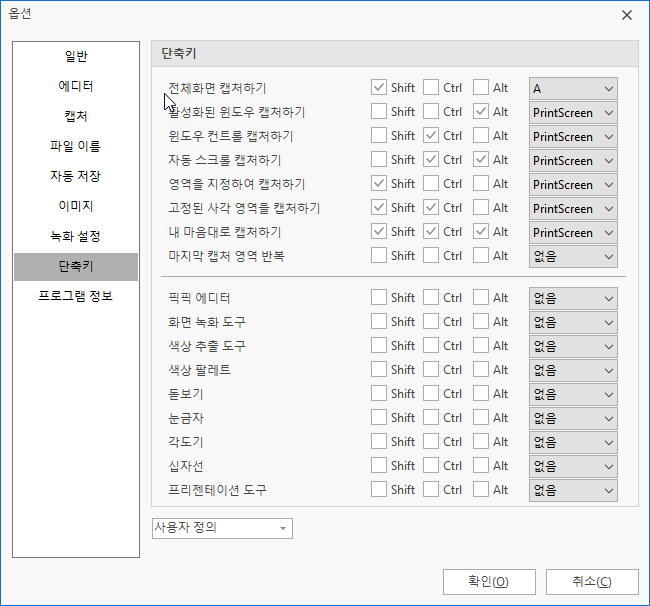Cancel with the 취소(C) button
This screenshot has height=606, width=650.
click(592, 582)
